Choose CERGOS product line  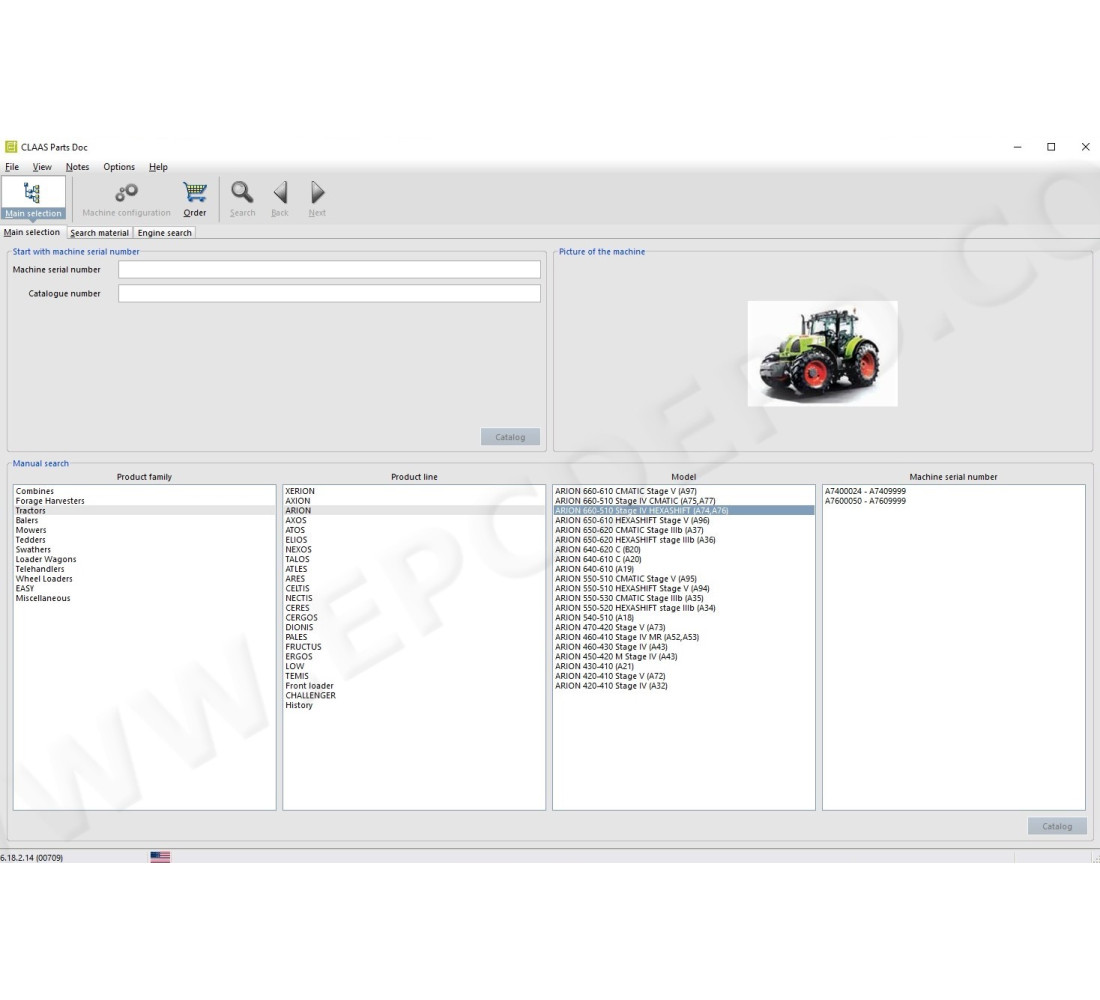414,618
